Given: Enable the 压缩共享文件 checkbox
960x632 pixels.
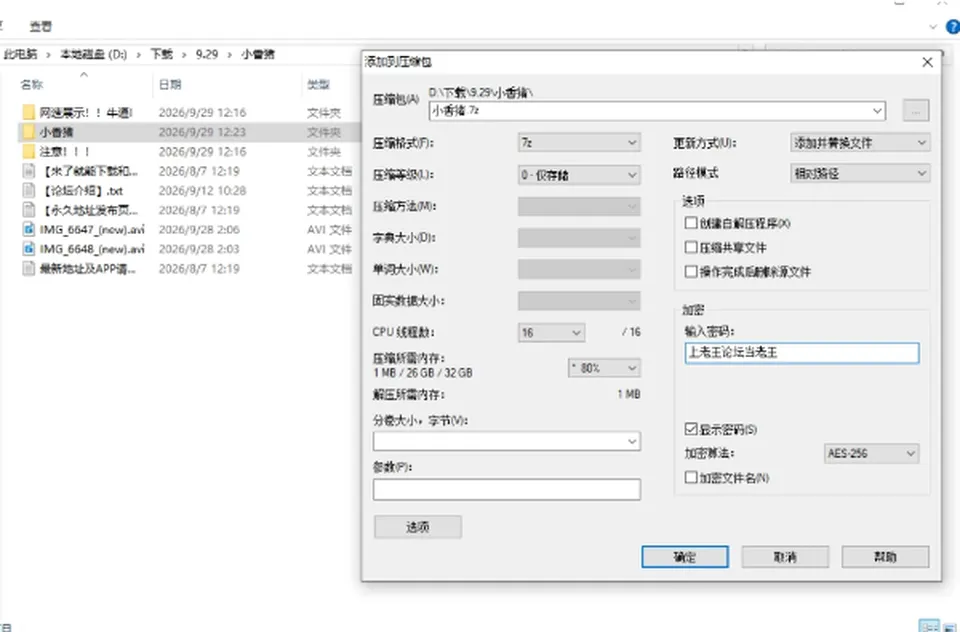Looking at the screenshot, I should click(x=691, y=247).
